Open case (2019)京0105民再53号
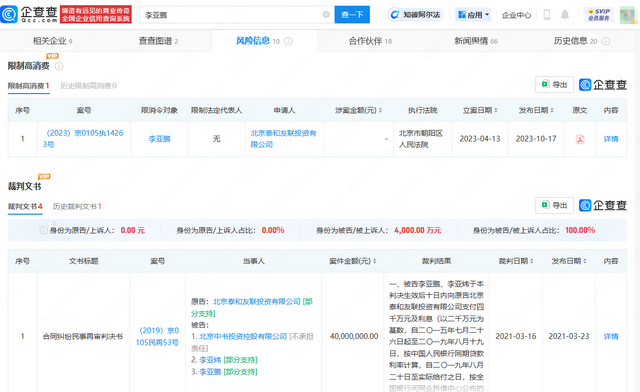 (x=157, y=336)
